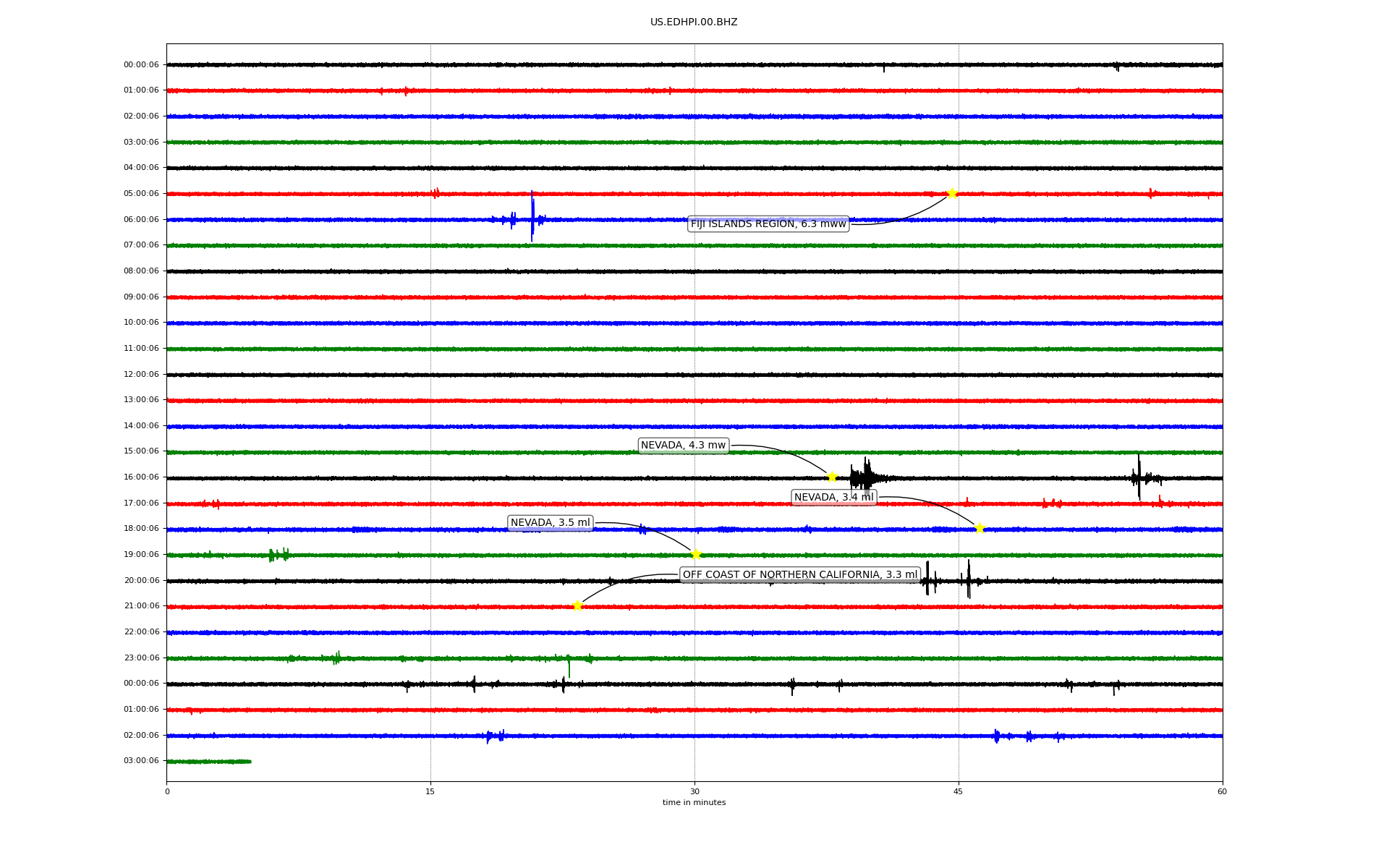The width and height of the screenshot is (1389, 868).
Task: Click the NEVADA, 3.4 ml annotation label
Action: 833,497
